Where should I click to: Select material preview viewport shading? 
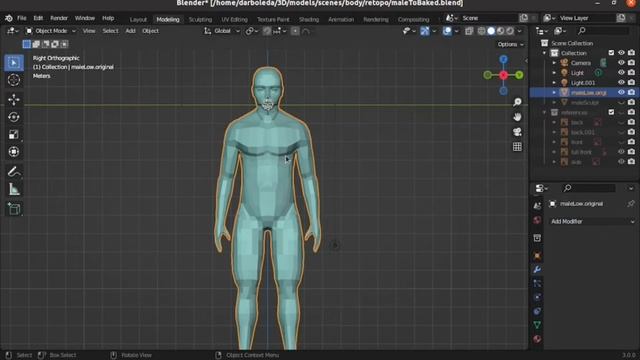500,31
